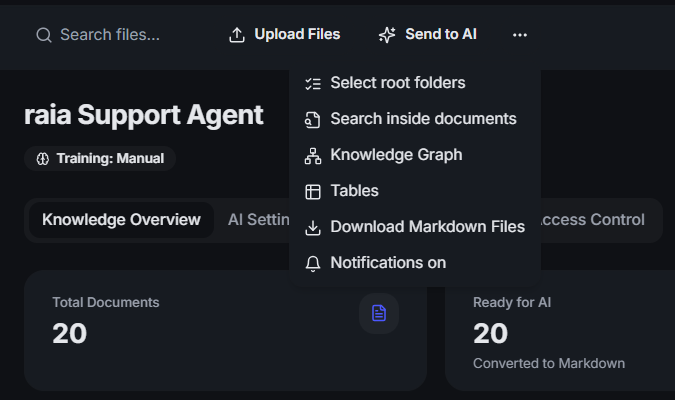The height and width of the screenshot is (400, 675).
Task: Switch to Knowledge Overview tab
Action: [121, 220]
